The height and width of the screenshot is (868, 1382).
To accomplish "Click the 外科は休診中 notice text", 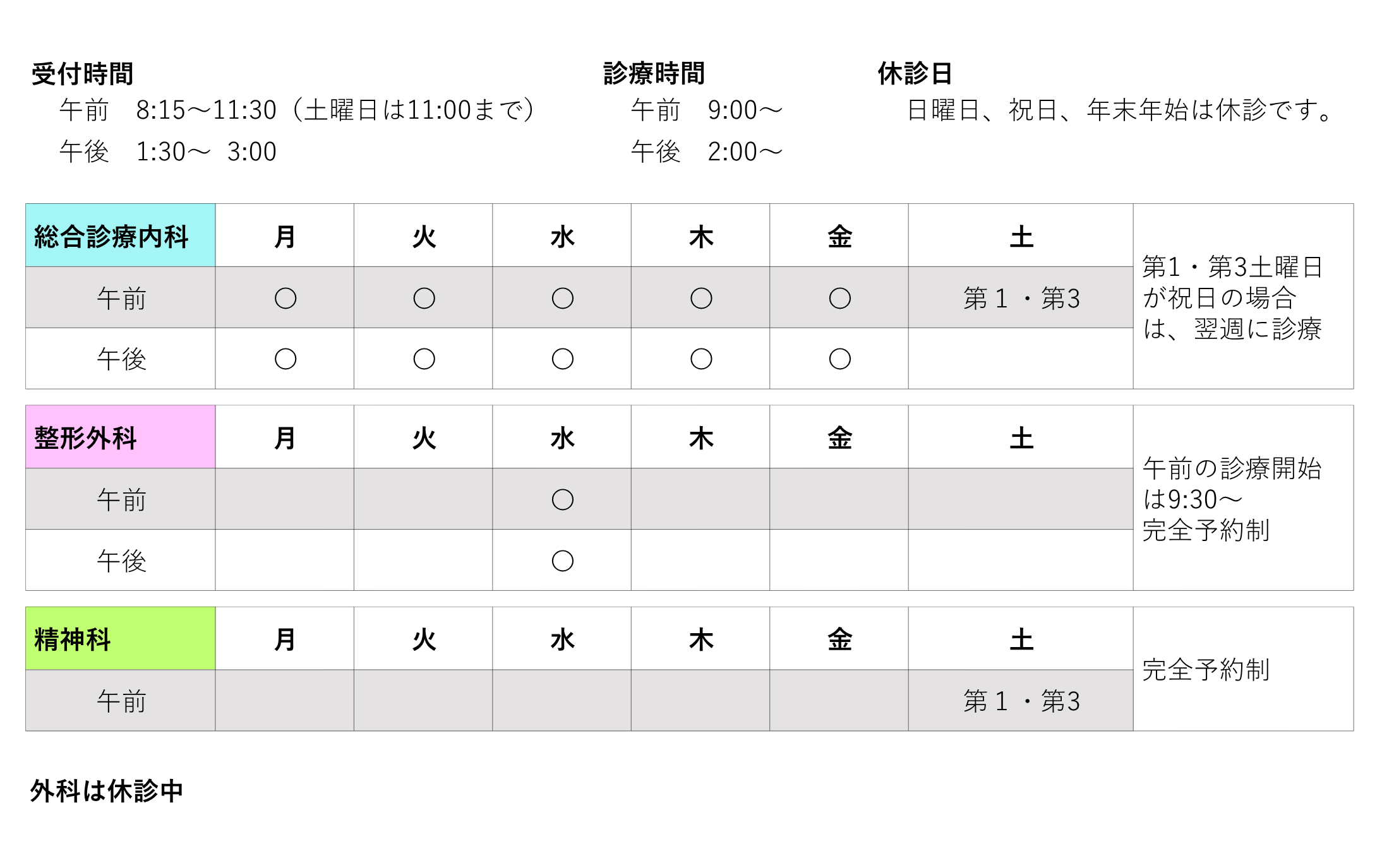I will (107, 790).
